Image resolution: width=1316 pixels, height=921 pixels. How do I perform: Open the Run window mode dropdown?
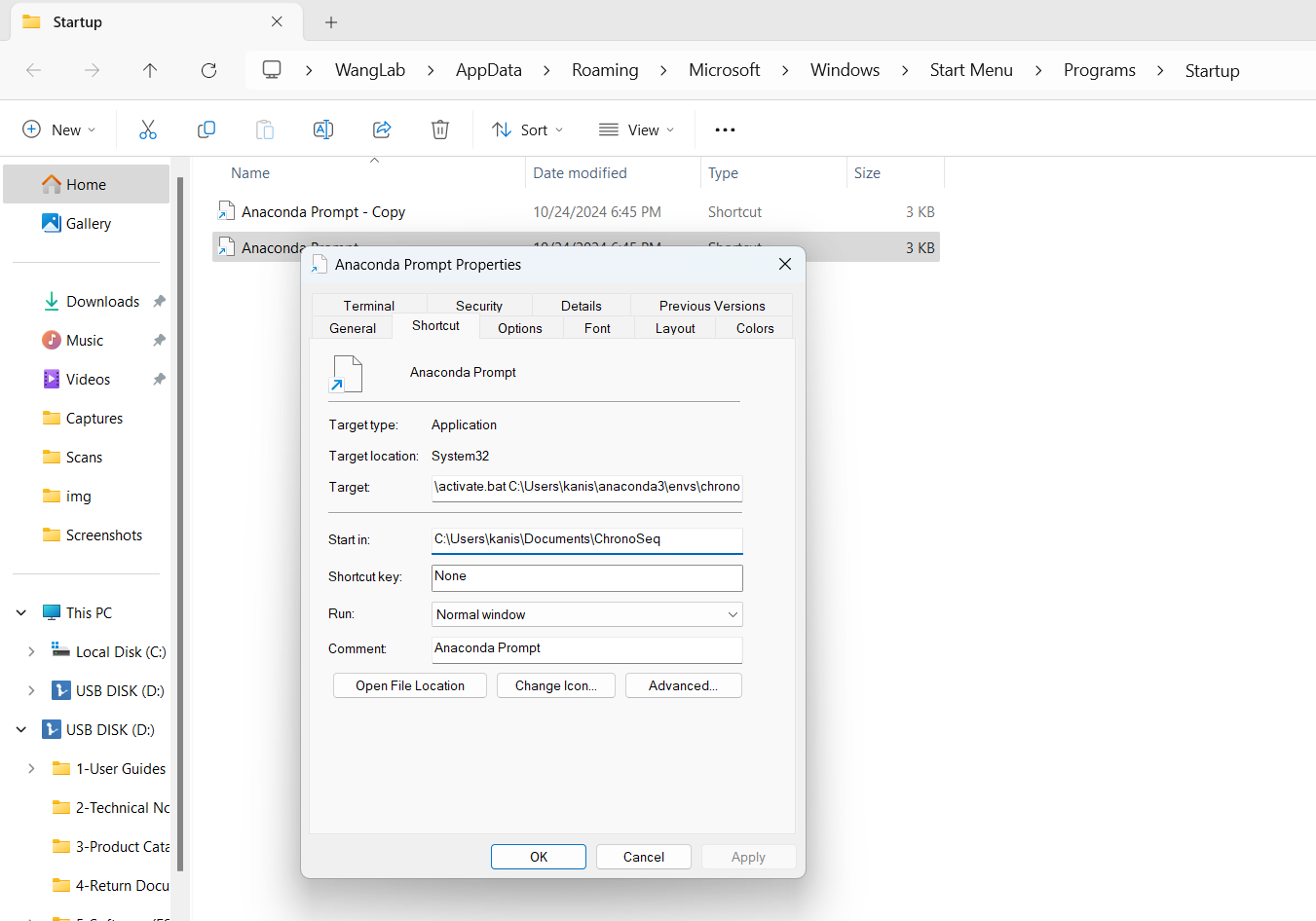pos(586,614)
